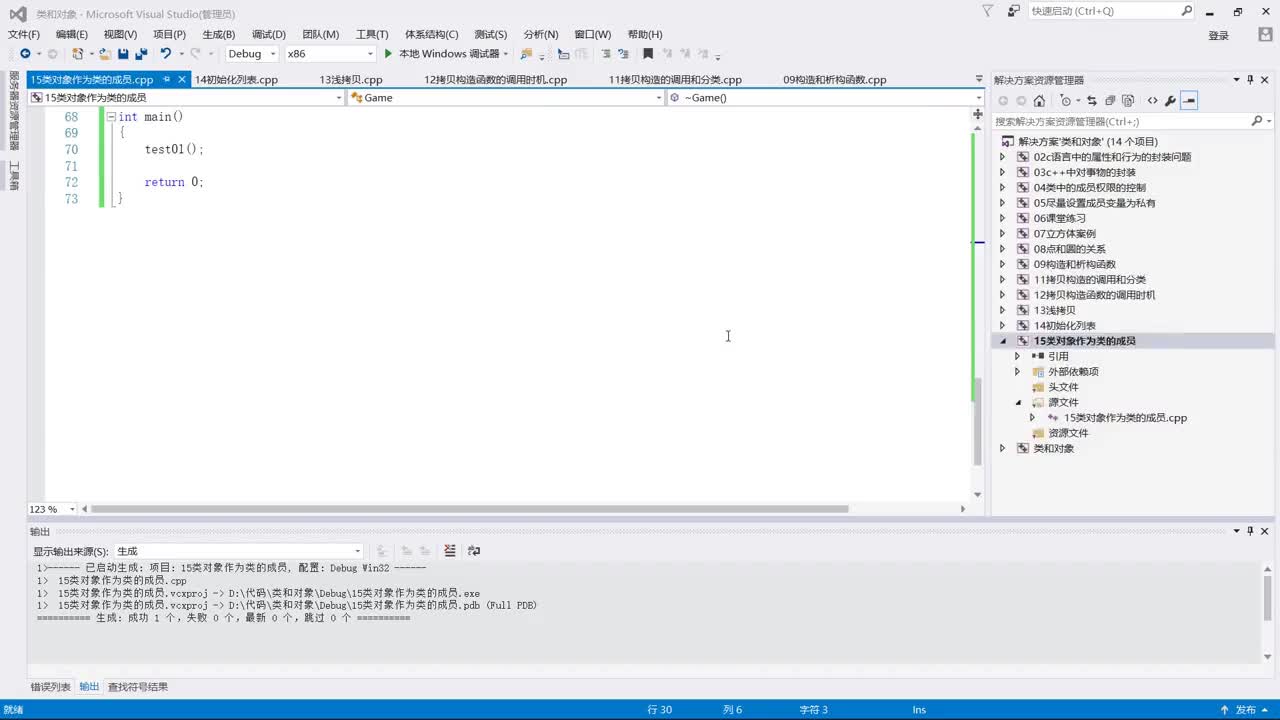Image resolution: width=1280 pixels, height=720 pixels.
Task: Click the 登录 sign-in link
Action: coord(1218,35)
